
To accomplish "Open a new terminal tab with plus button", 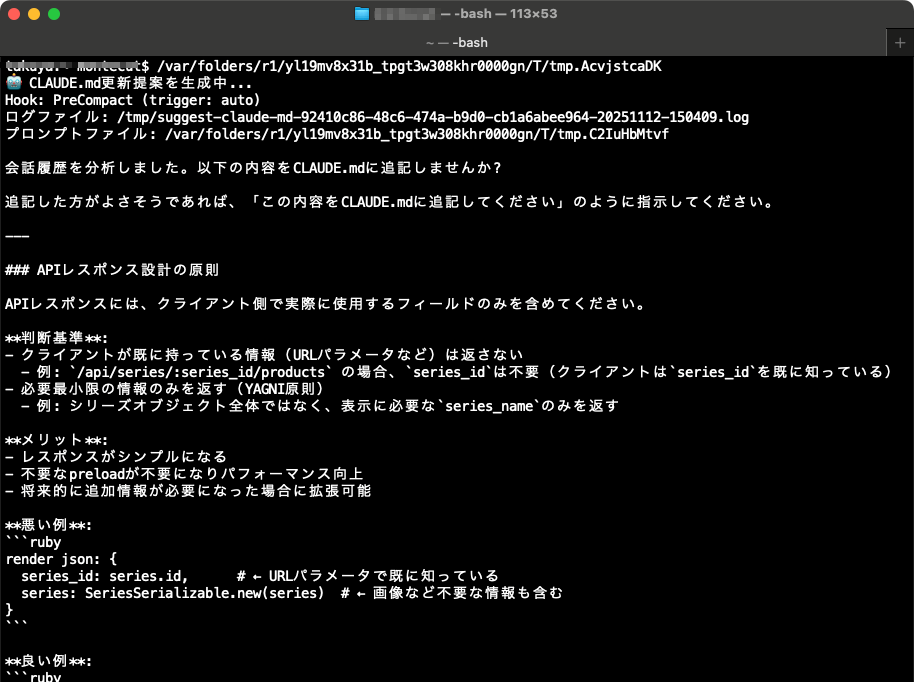I will (899, 43).
